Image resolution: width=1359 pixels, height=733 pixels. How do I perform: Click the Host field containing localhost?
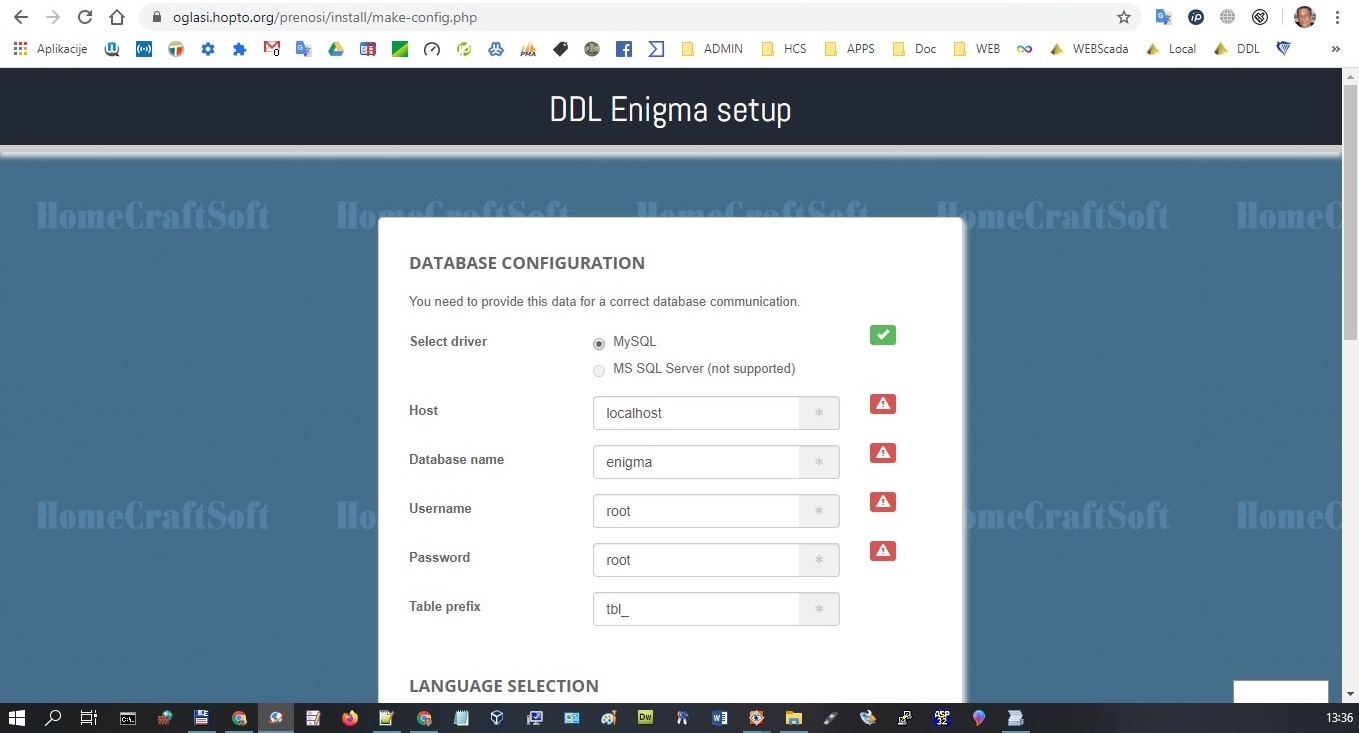[x=696, y=413]
